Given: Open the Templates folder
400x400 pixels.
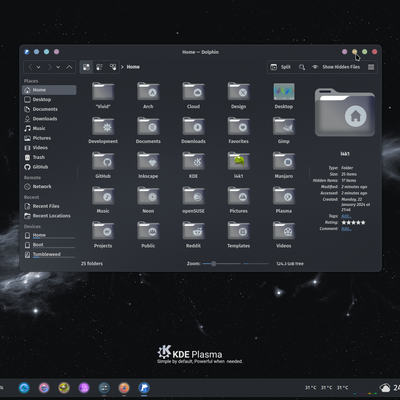Looking at the screenshot, I should (238, 234).
